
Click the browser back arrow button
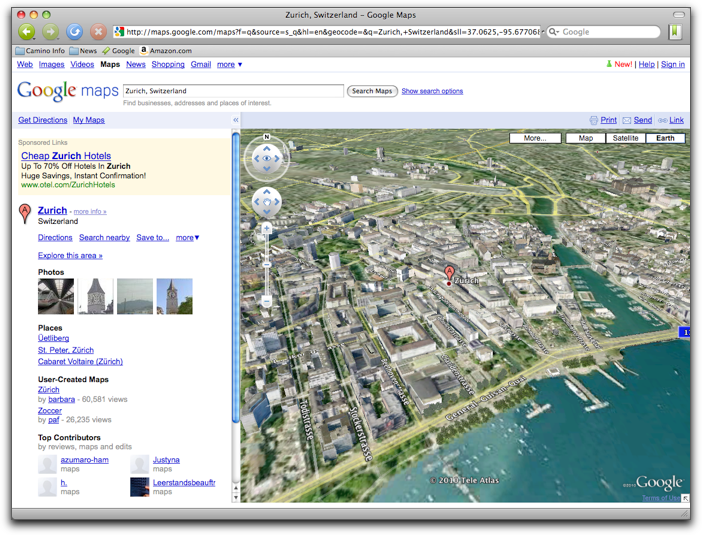click(27, 32)
